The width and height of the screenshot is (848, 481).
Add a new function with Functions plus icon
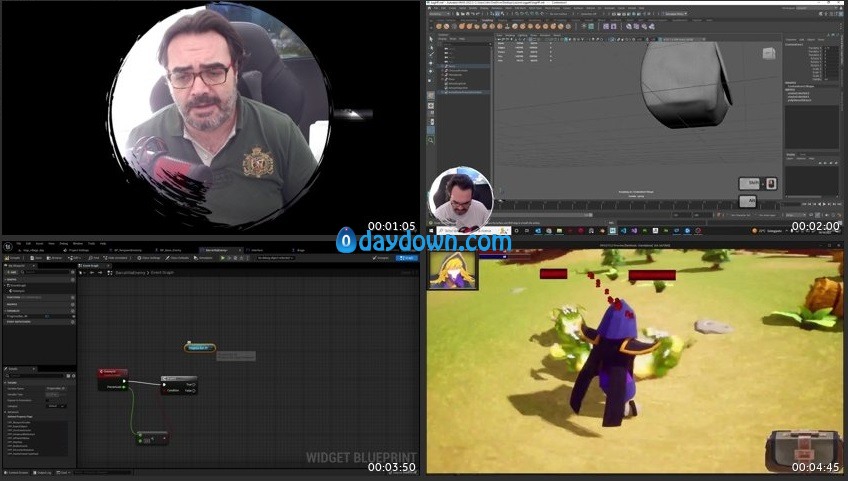pyautogui.click(x=72, y=298)
